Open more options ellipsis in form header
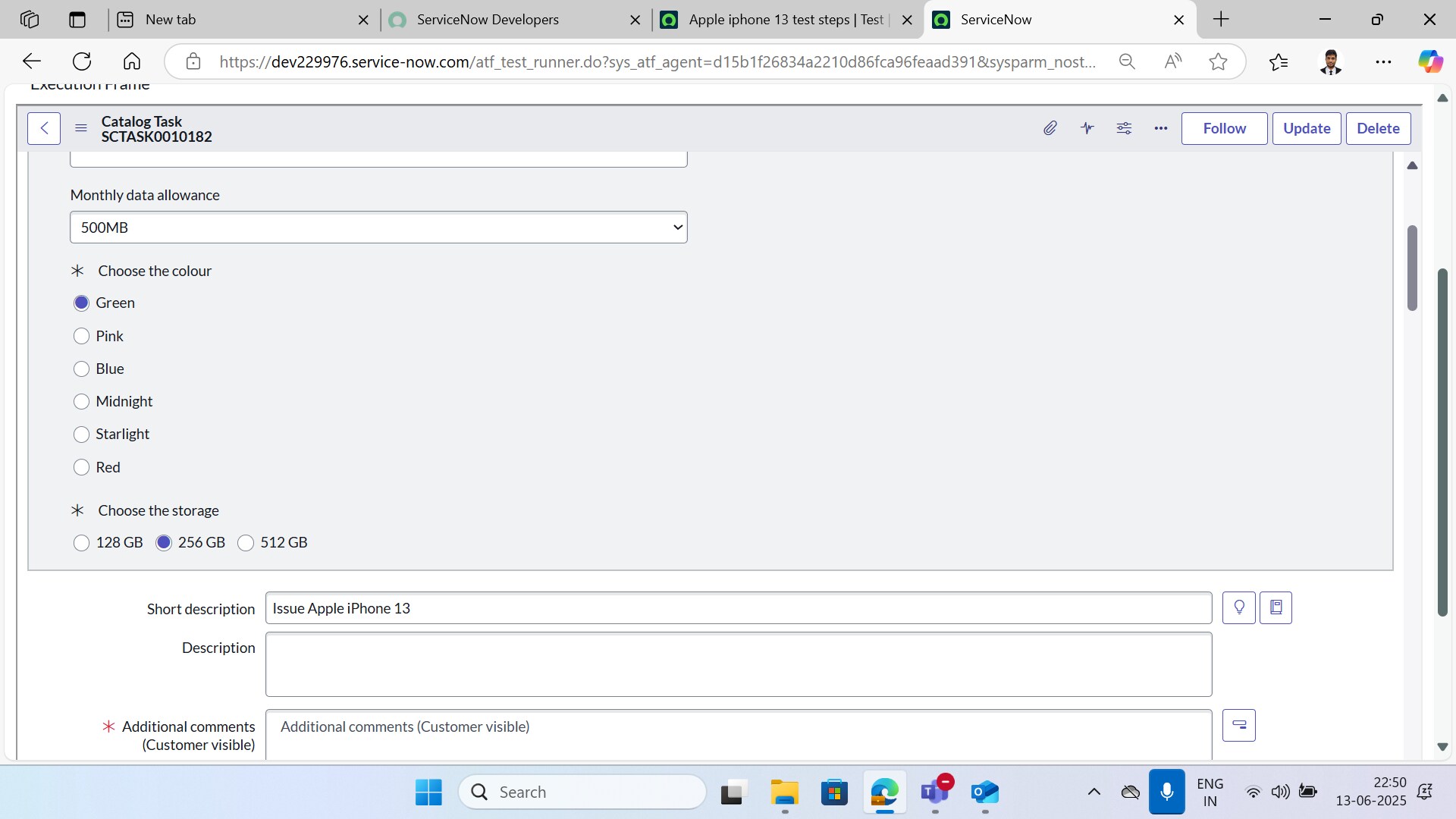The height and width of the screenshot is (819, 1456). [1161, 128]
